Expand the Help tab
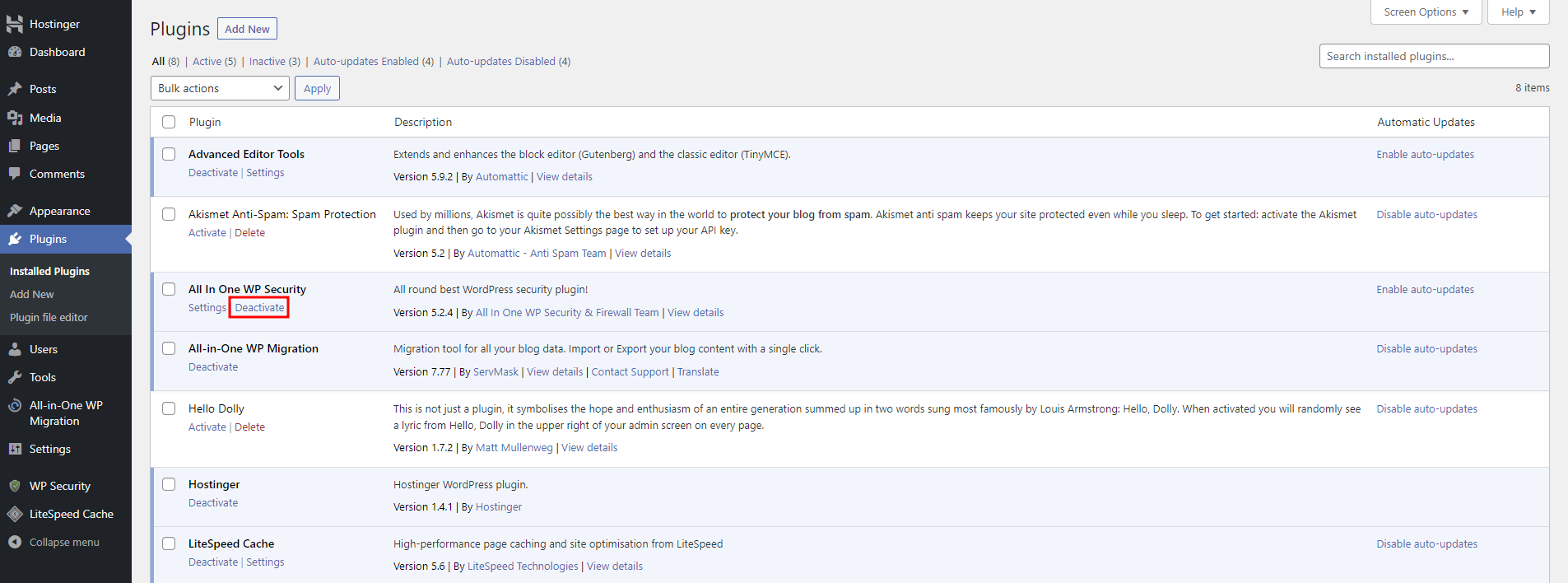The width and height of the screenshot is (1568, 583). 1518,12
